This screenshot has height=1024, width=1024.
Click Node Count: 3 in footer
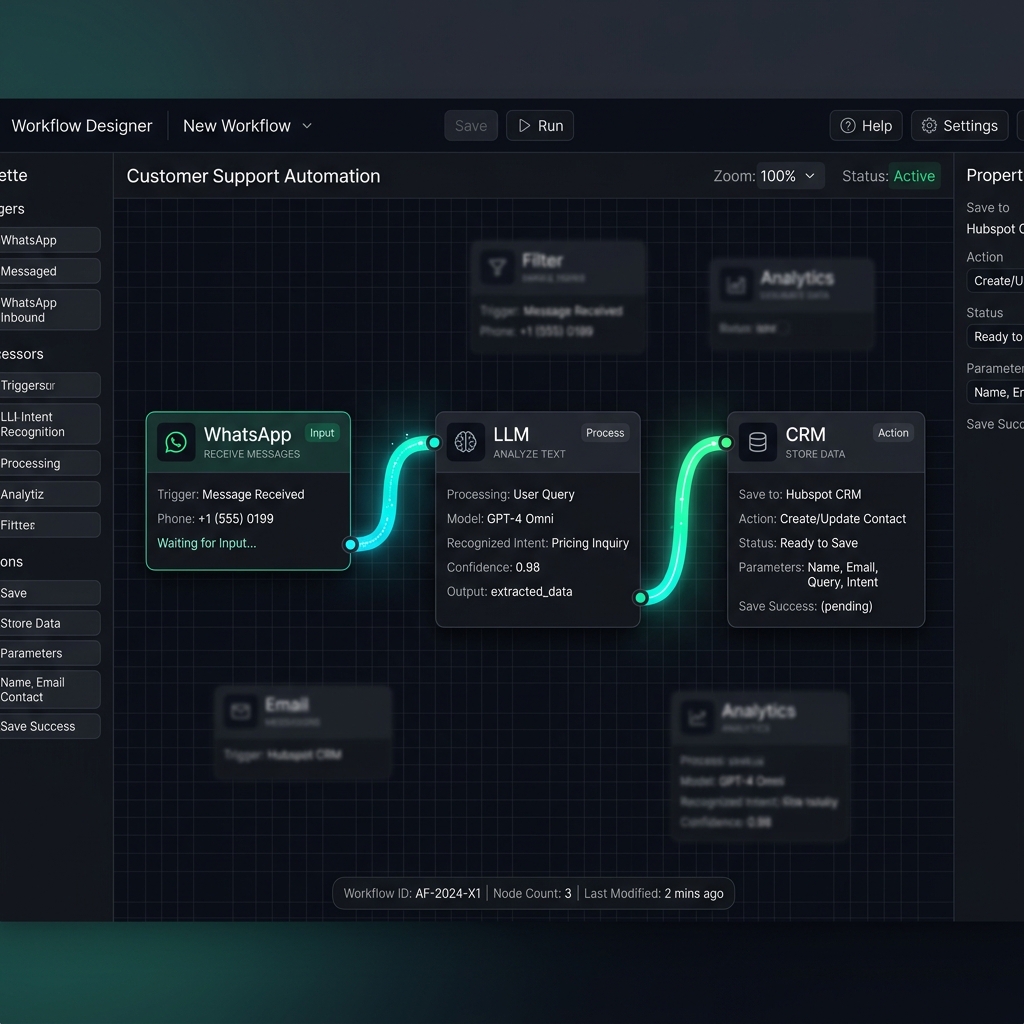click(532, 893)
